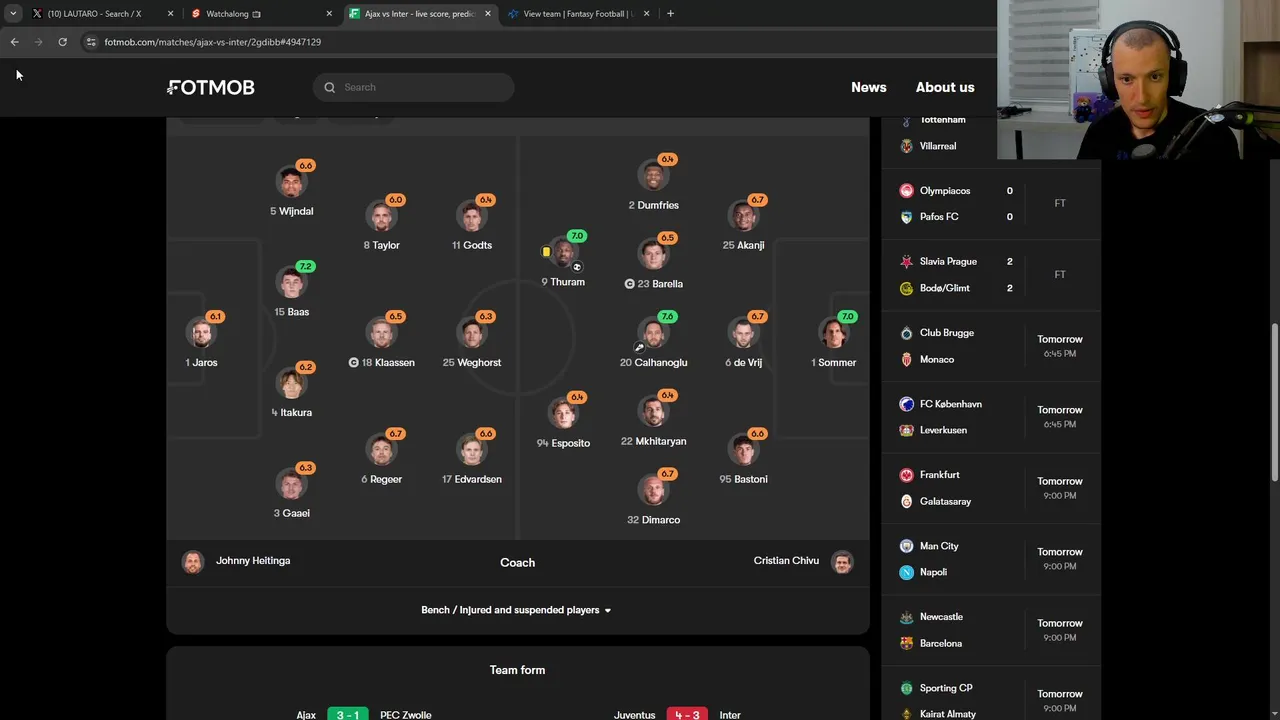The image size is (1280, 720).
Task: Open de Vrij player avatar
Action: [743, 334]
